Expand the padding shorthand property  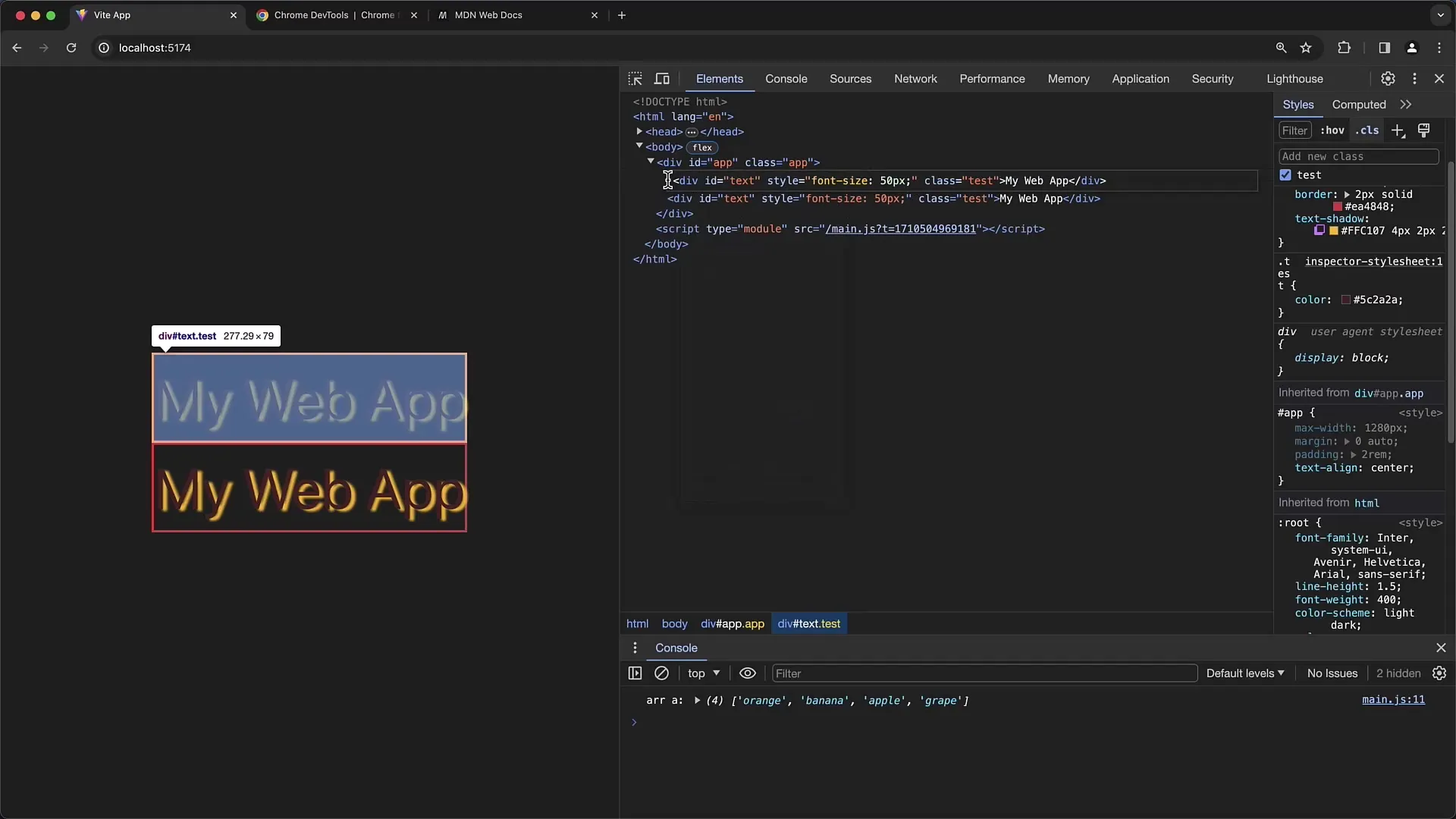1353,455
